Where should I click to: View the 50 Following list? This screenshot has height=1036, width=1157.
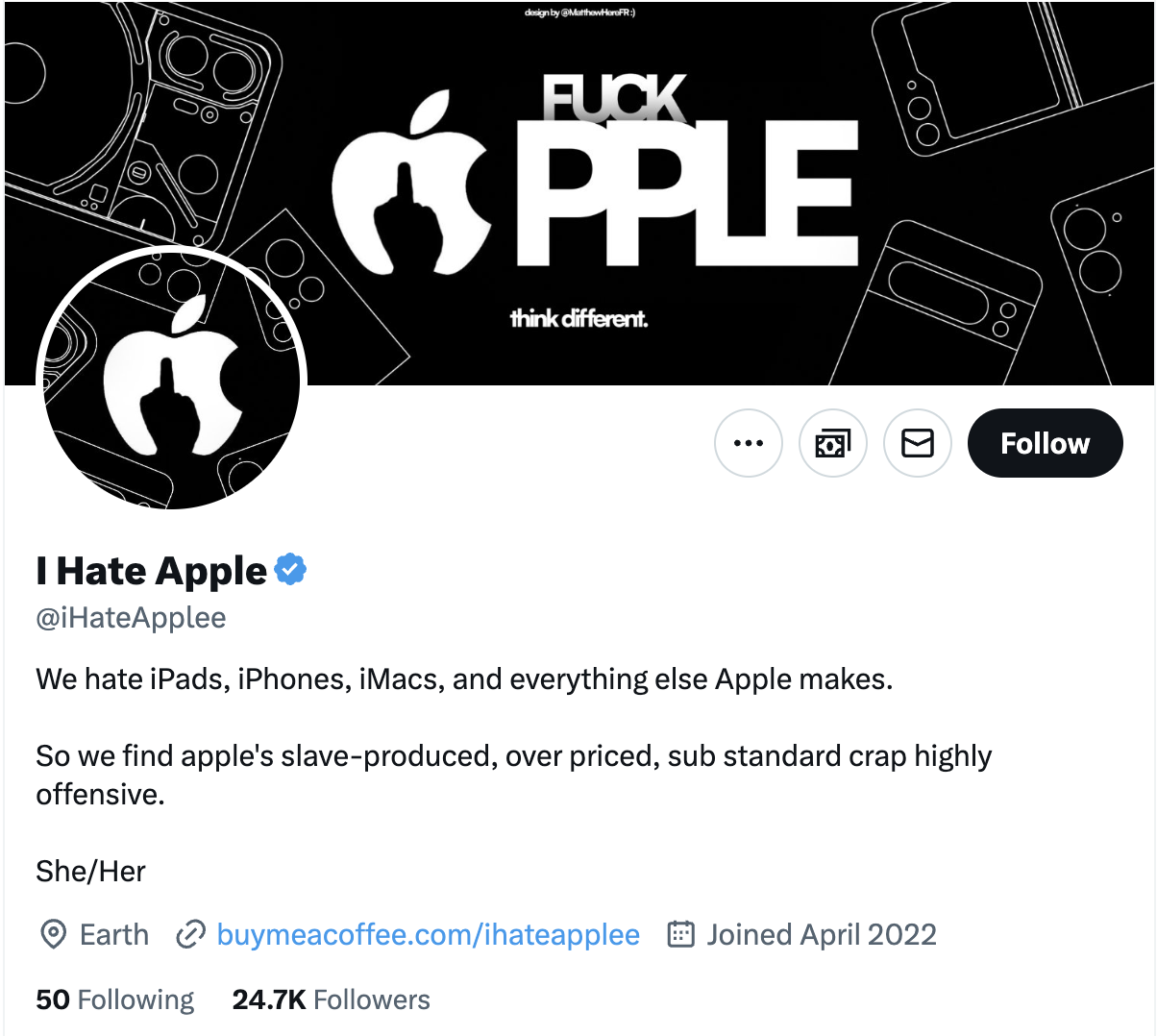(x=115, y=999)
